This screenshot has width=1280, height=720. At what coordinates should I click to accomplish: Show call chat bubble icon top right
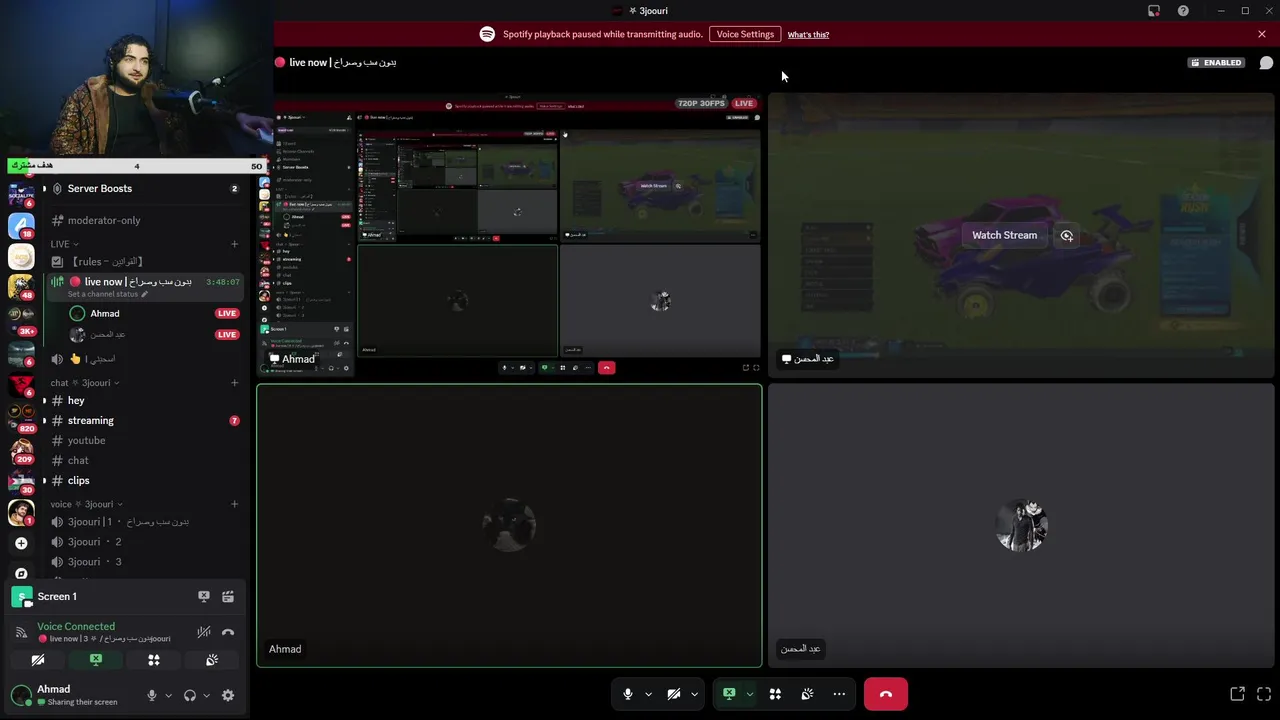[1266, 62]
